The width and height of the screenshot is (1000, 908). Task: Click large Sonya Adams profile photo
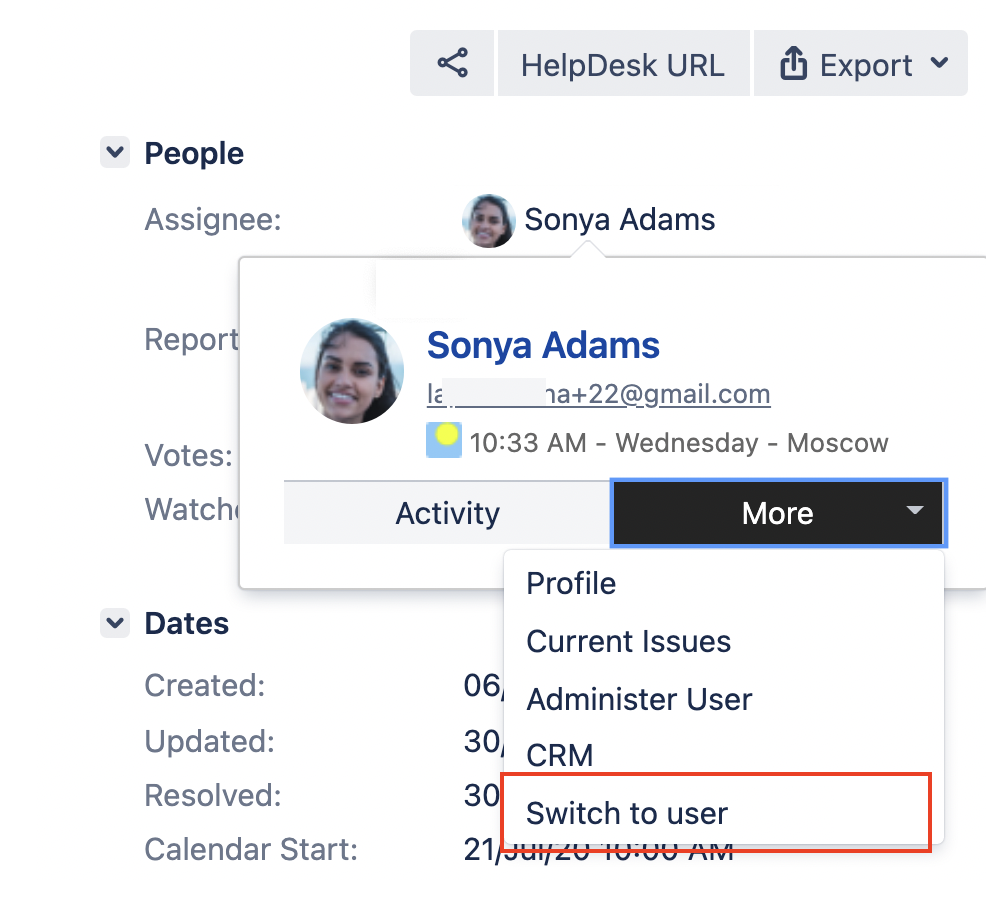click(x=352, y=371)
